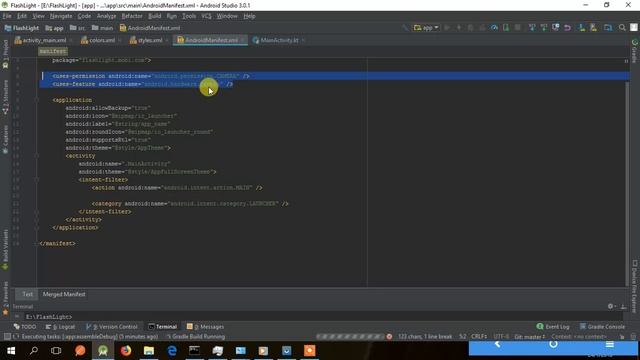Image resolution: width=640 pixels, height=360 pixels.
Task: Toggle the Build Variants side panel
Action: [x=5, y=249]
